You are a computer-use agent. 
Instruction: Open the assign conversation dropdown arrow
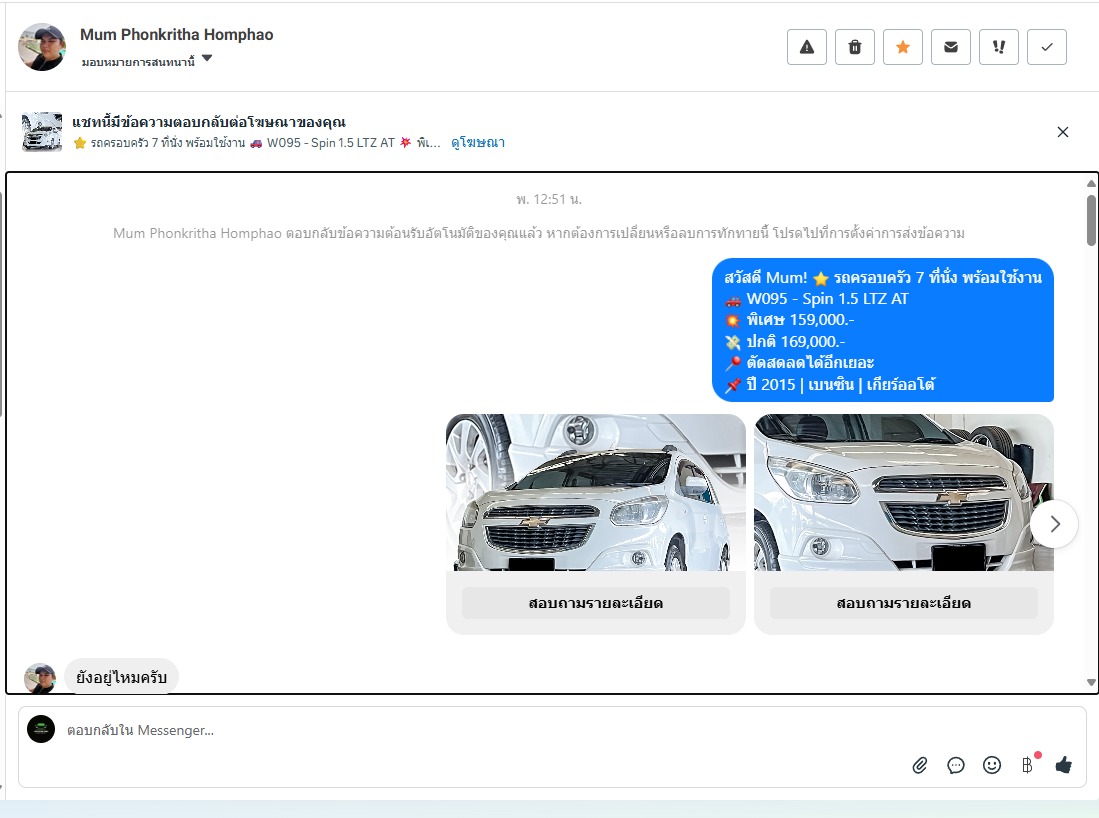tap(207, 58)
